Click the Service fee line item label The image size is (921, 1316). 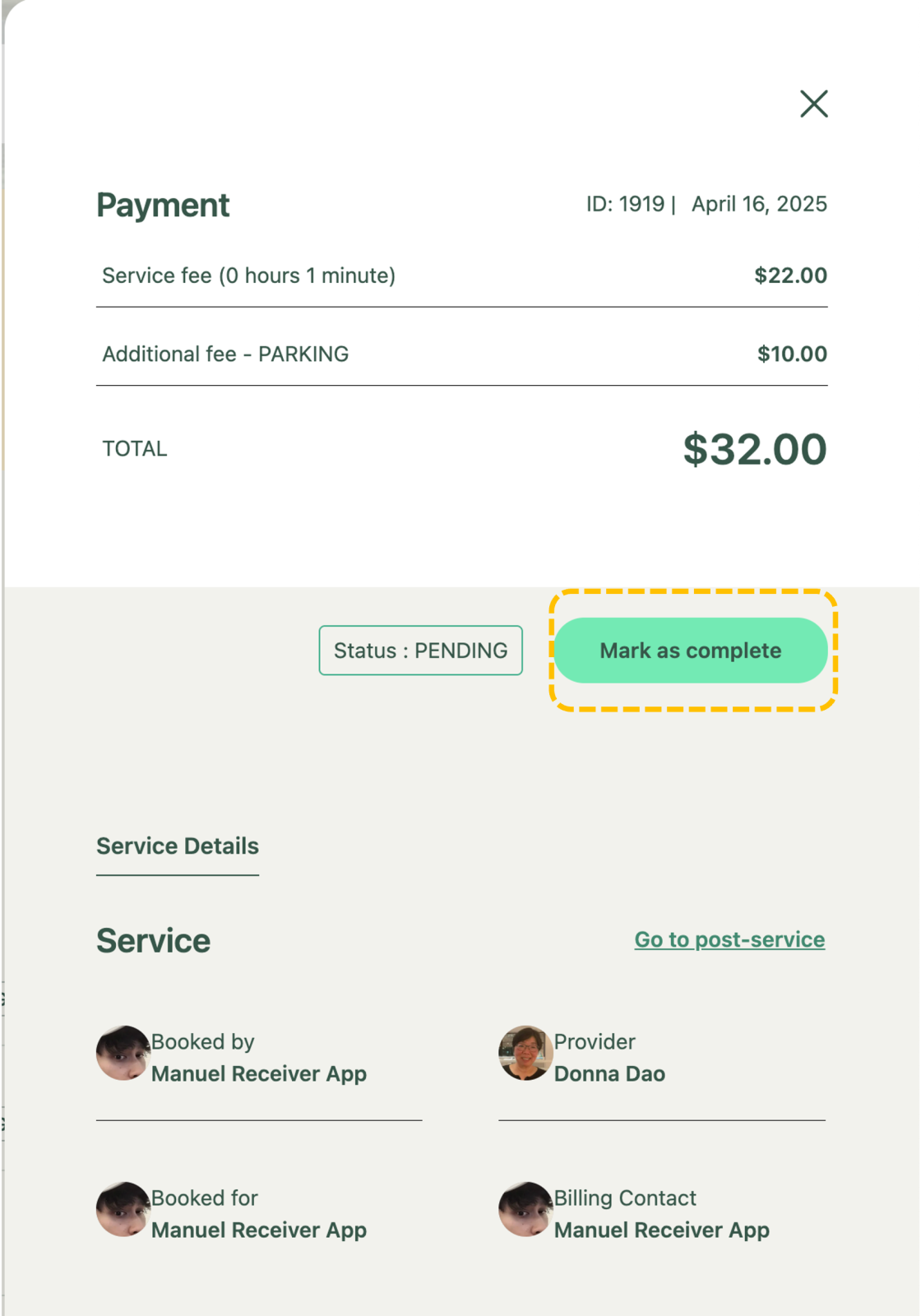(x=248, y=276)
